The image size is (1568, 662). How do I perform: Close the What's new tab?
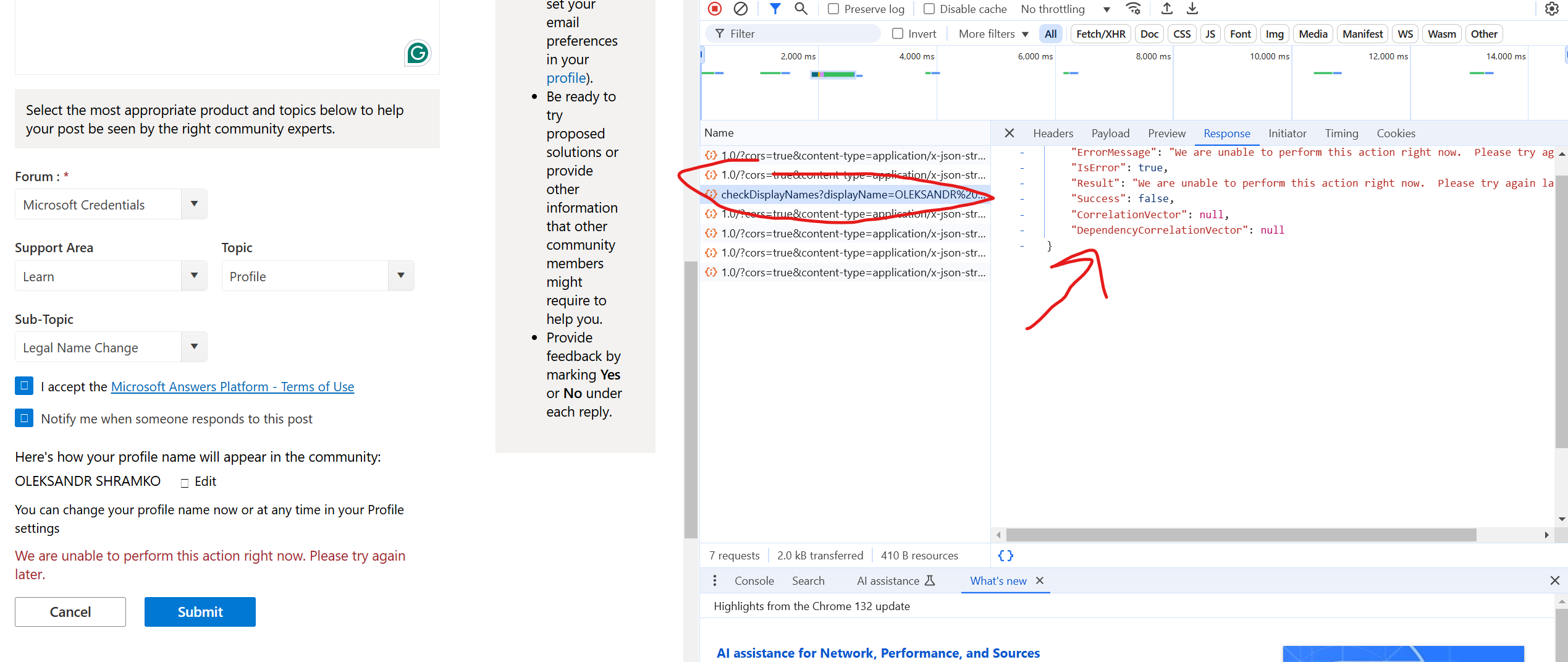pos(1040,580)
